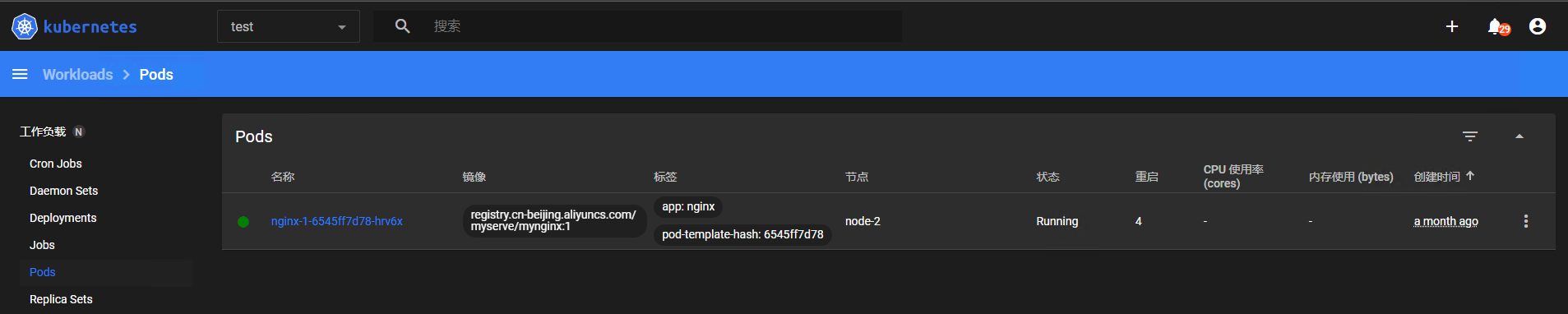Click the plus create resource icon
Viewport: 1568px width, 314px height.
(1452, 26)
